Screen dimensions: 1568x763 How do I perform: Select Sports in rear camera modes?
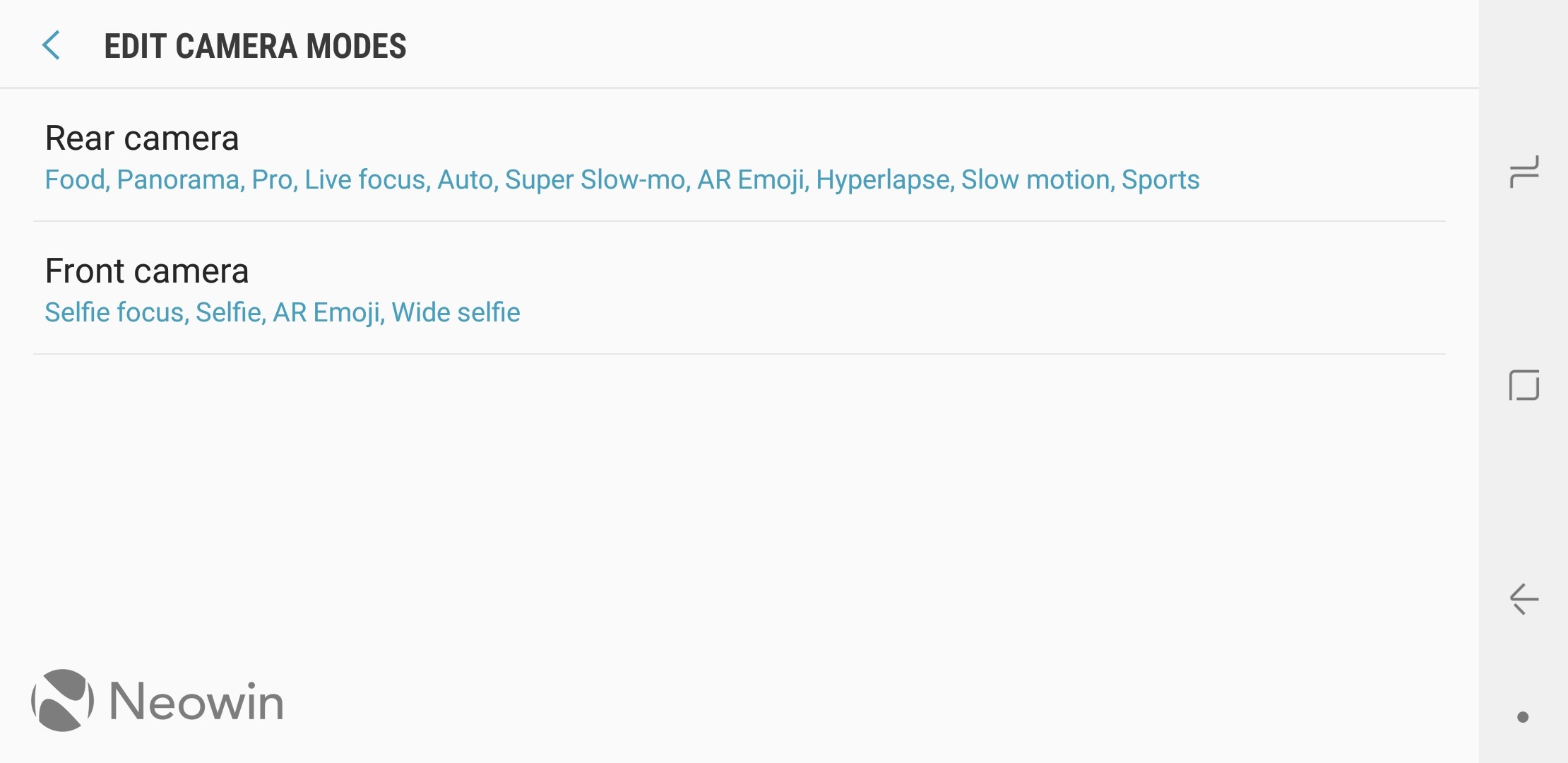(x=1160, y=180)
